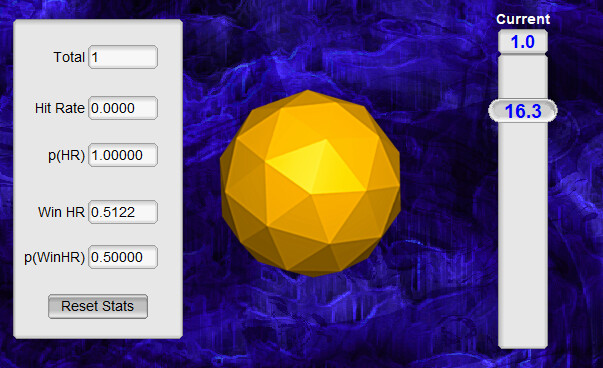Click the golden polyhedron sphere
Screen dimensions: 603x368
coord(310,183)
